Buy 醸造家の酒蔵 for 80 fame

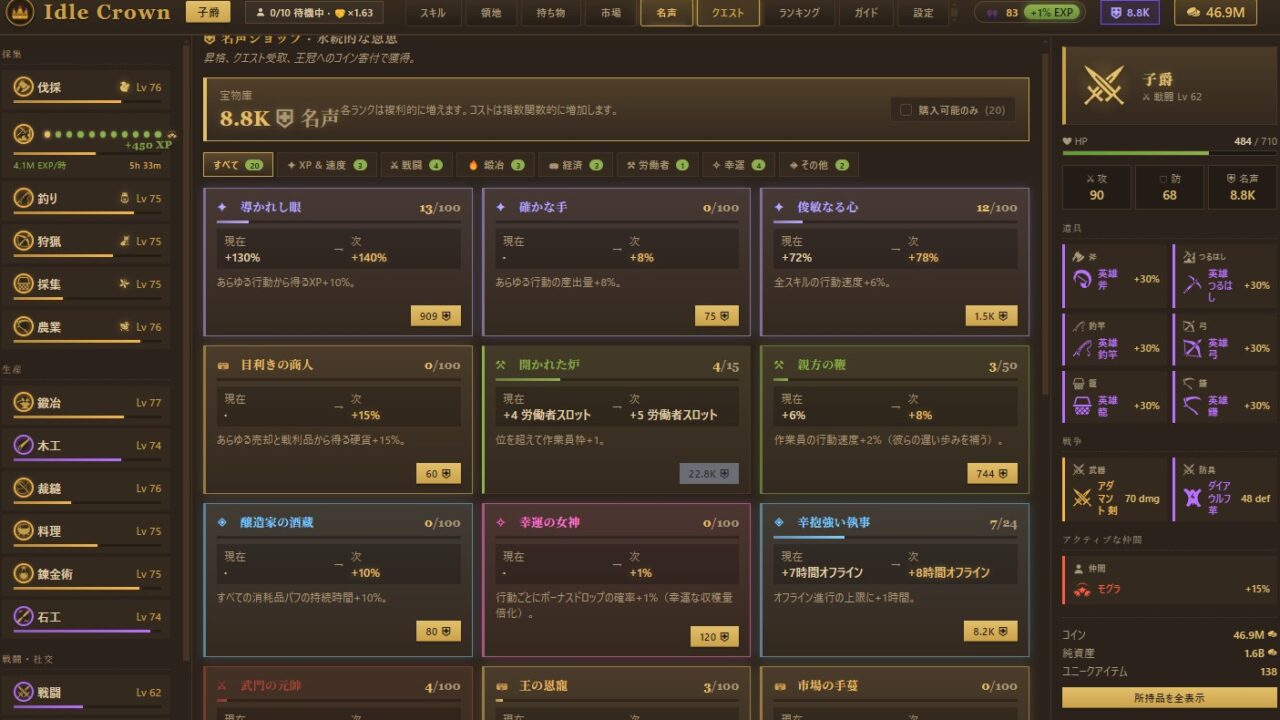click(x=439, y=631)
